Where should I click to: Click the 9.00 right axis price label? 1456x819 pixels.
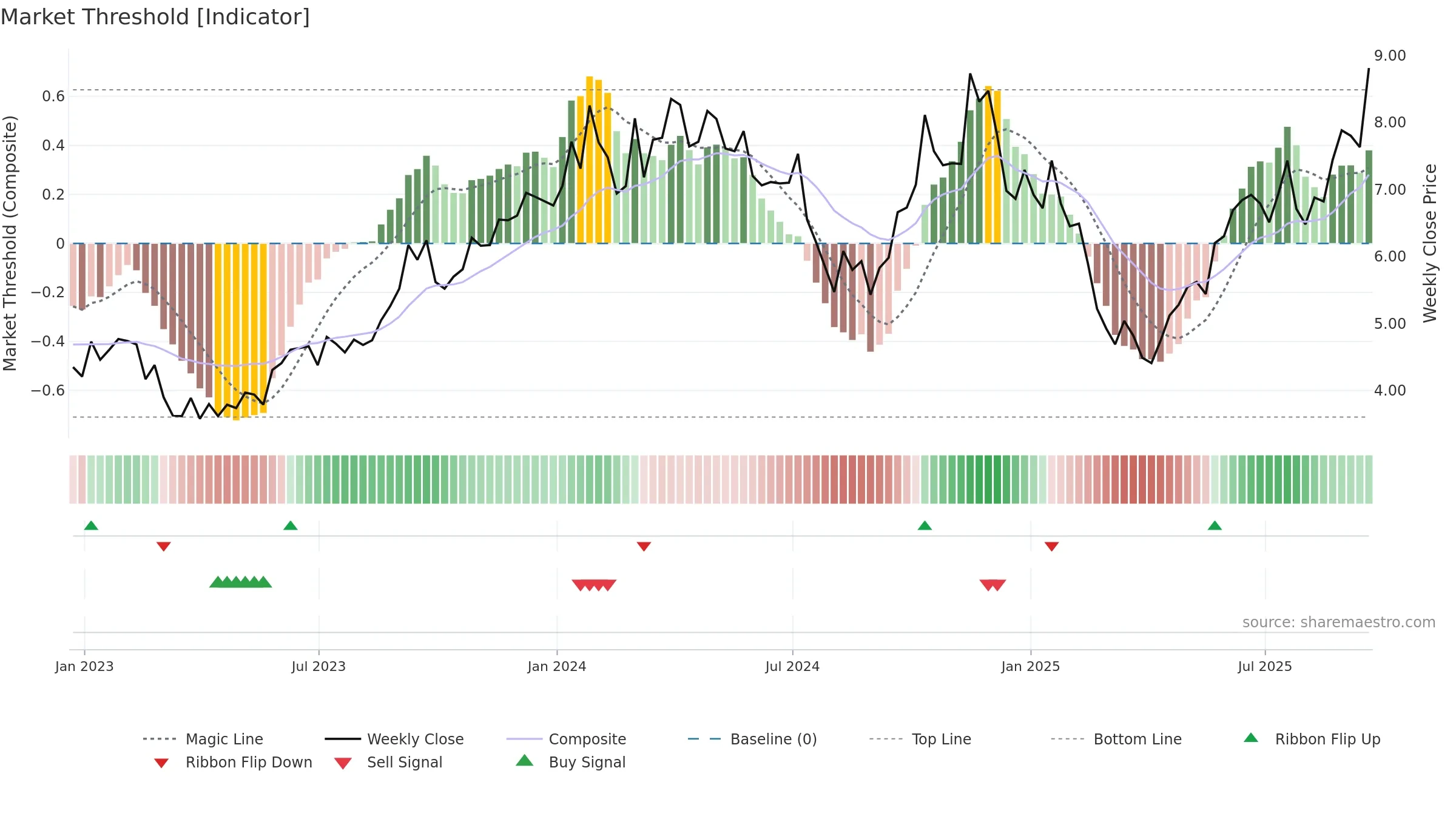click(x=1390, y=56)
